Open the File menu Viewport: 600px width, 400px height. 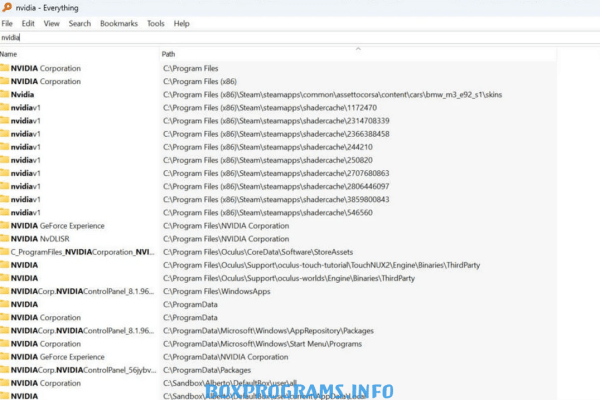pos(7,24)
